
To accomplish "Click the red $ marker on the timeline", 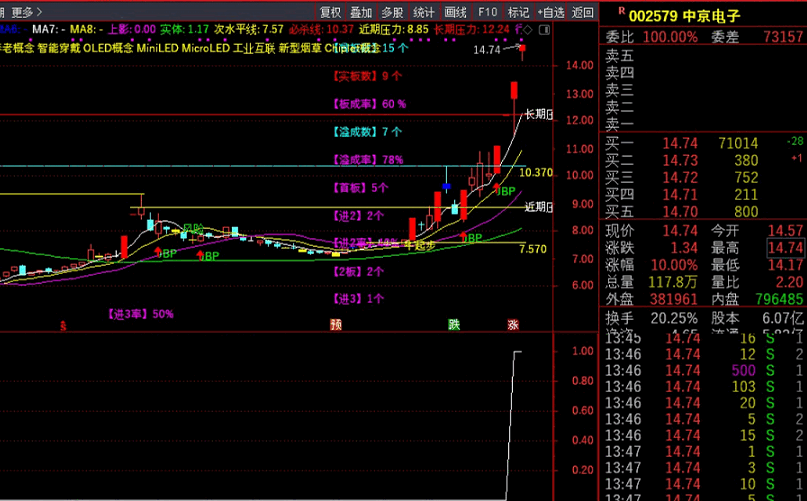I will [x=63, y=325].
